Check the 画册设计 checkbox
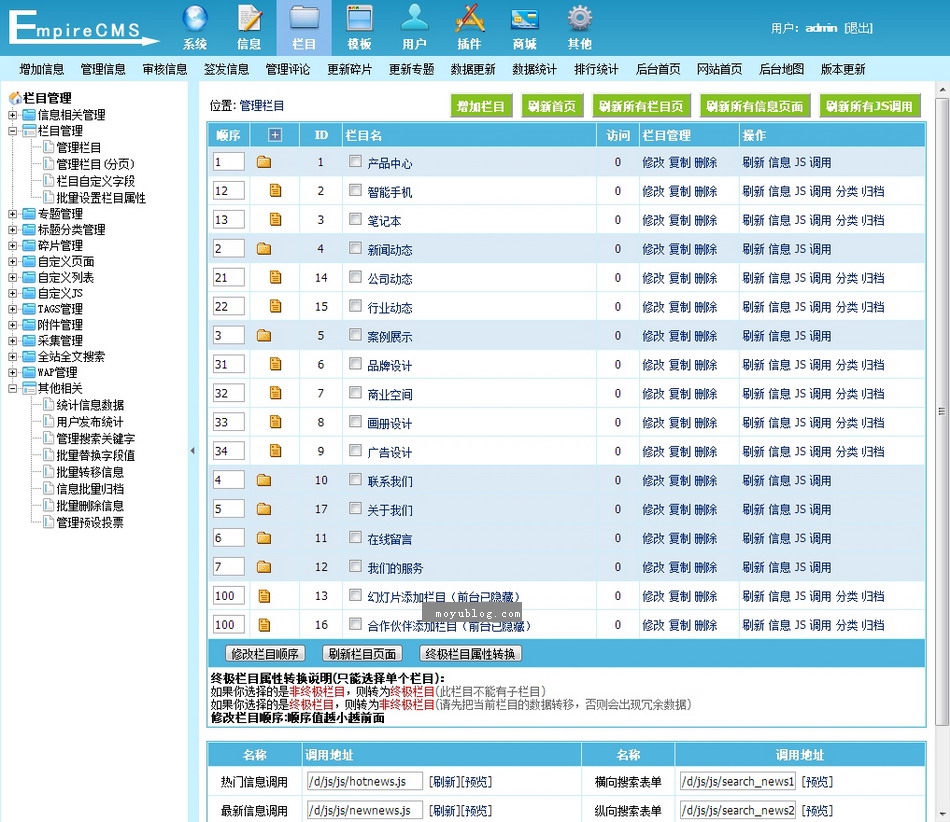950x822 pixels. click(356, 422)
